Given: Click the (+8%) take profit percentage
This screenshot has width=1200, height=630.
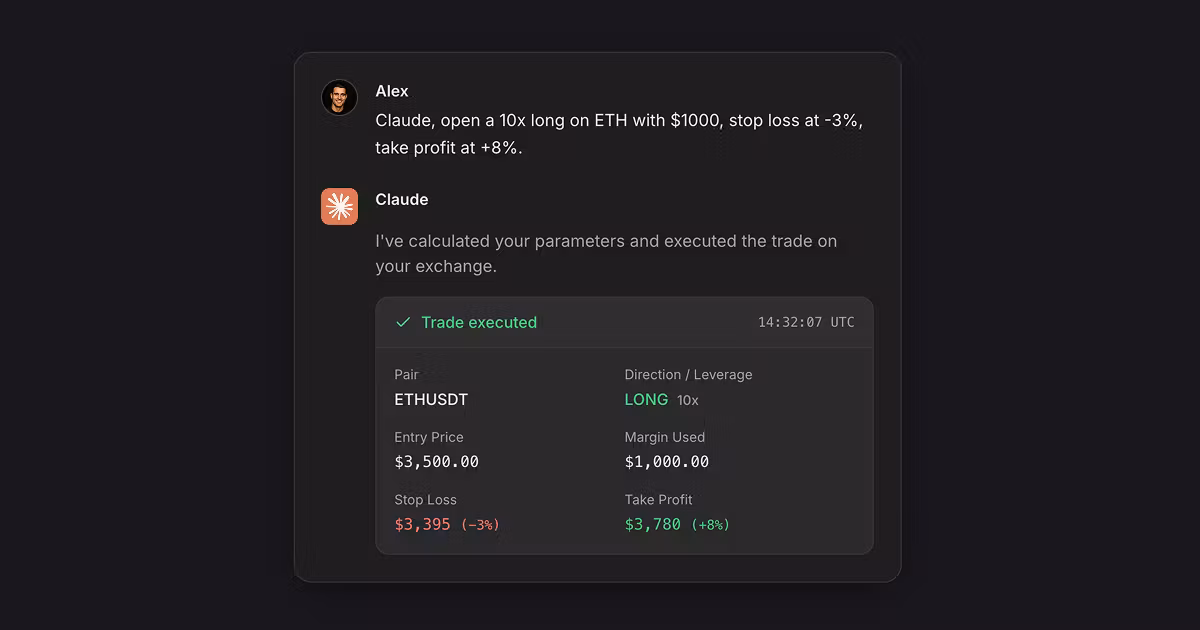Looking at the screenshot, I should coord(710,525).
